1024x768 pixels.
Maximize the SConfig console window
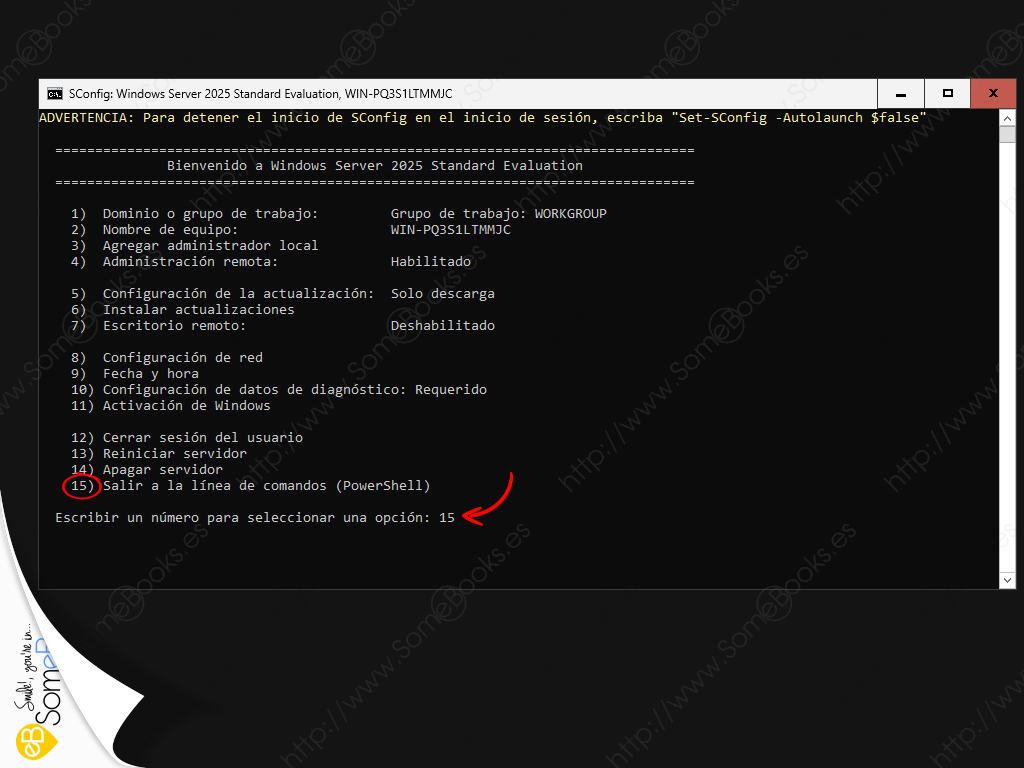947,93
